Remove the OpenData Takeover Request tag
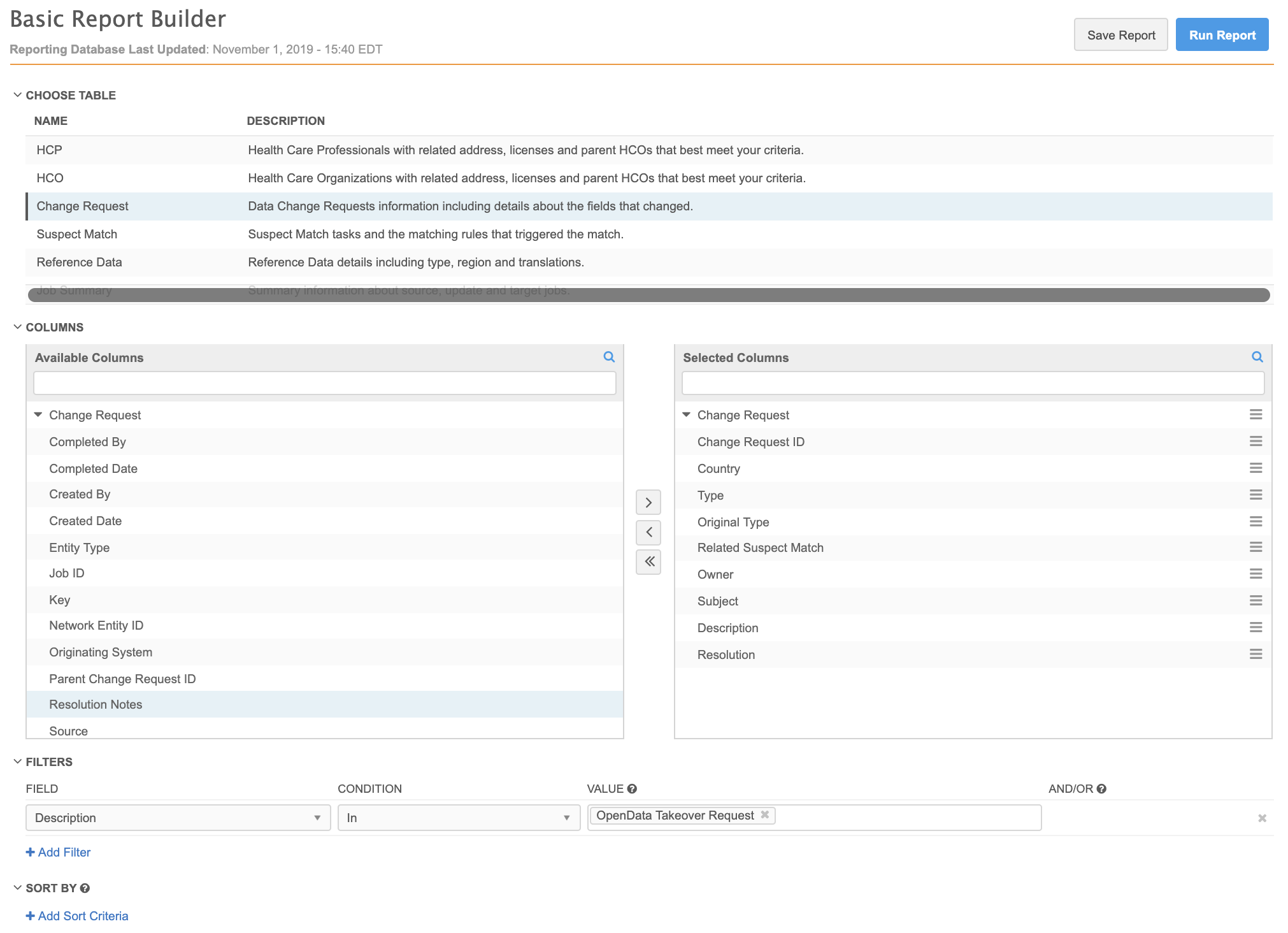The image size is (1288, 933). 764,814
